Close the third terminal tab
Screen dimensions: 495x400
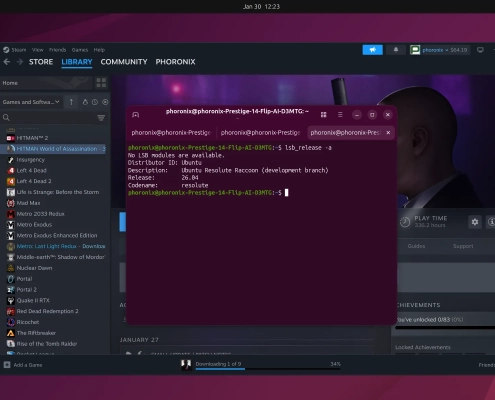click(388, 133)
